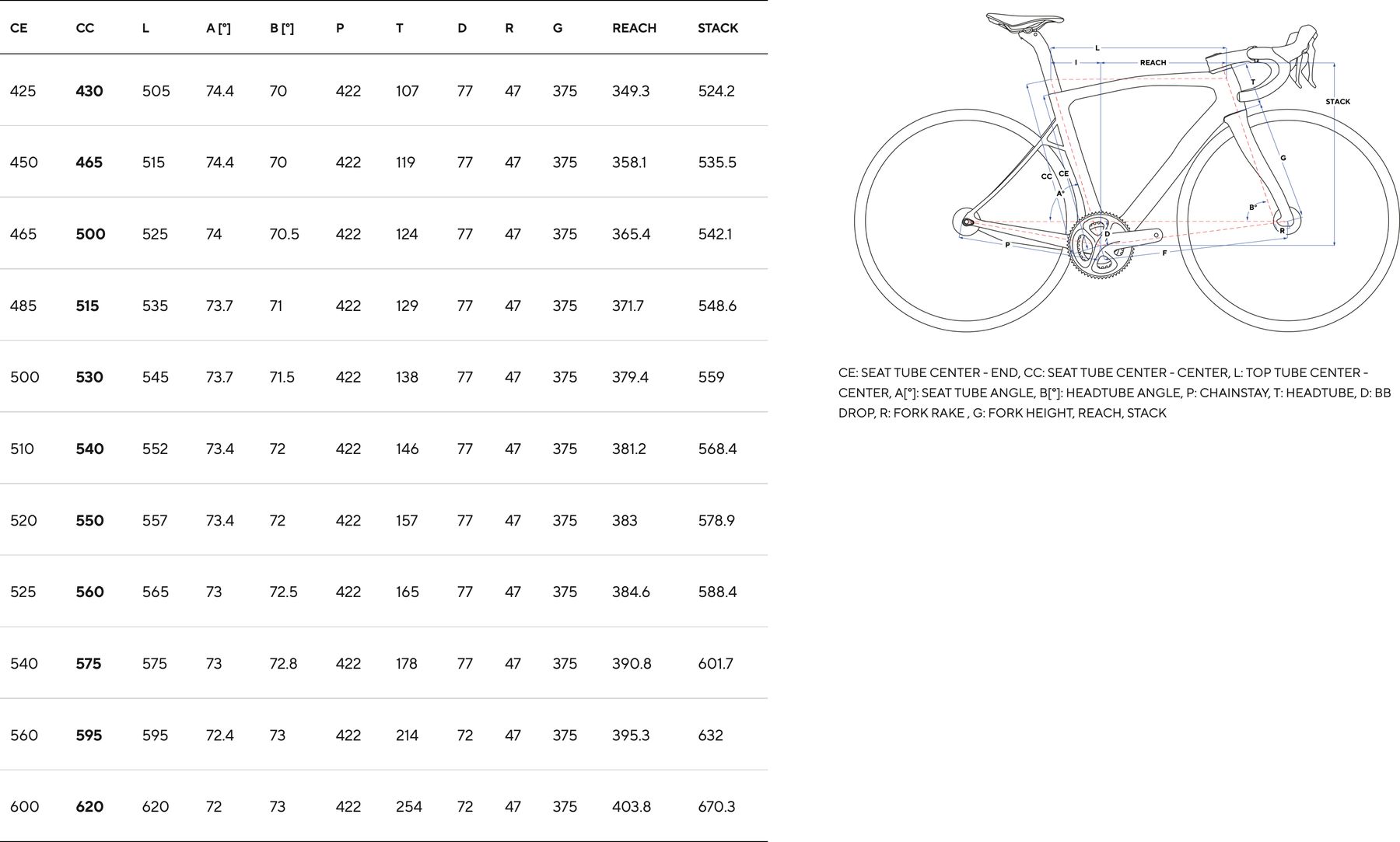Image resolution: width=1400 pixels, height=842 pixels.
Task: Select headtube length value 254
Action: click(x=408, y=807)
